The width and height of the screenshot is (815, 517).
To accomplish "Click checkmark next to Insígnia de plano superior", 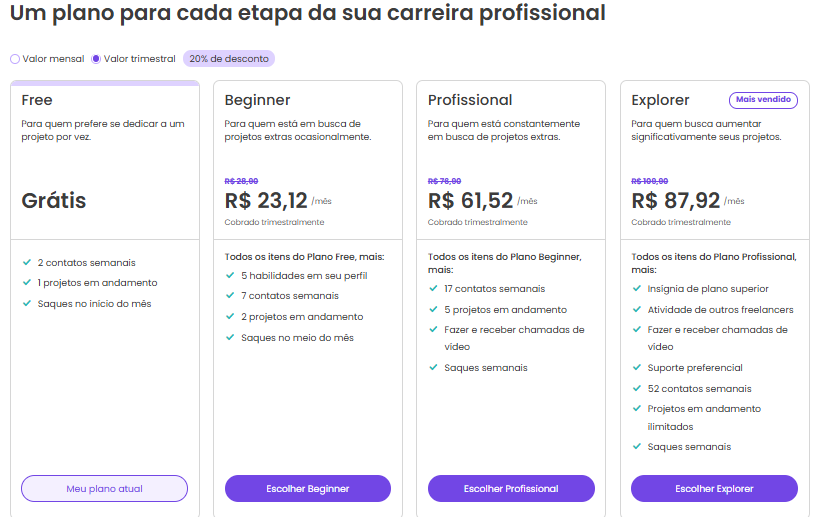I will click(x=637, y=289).
